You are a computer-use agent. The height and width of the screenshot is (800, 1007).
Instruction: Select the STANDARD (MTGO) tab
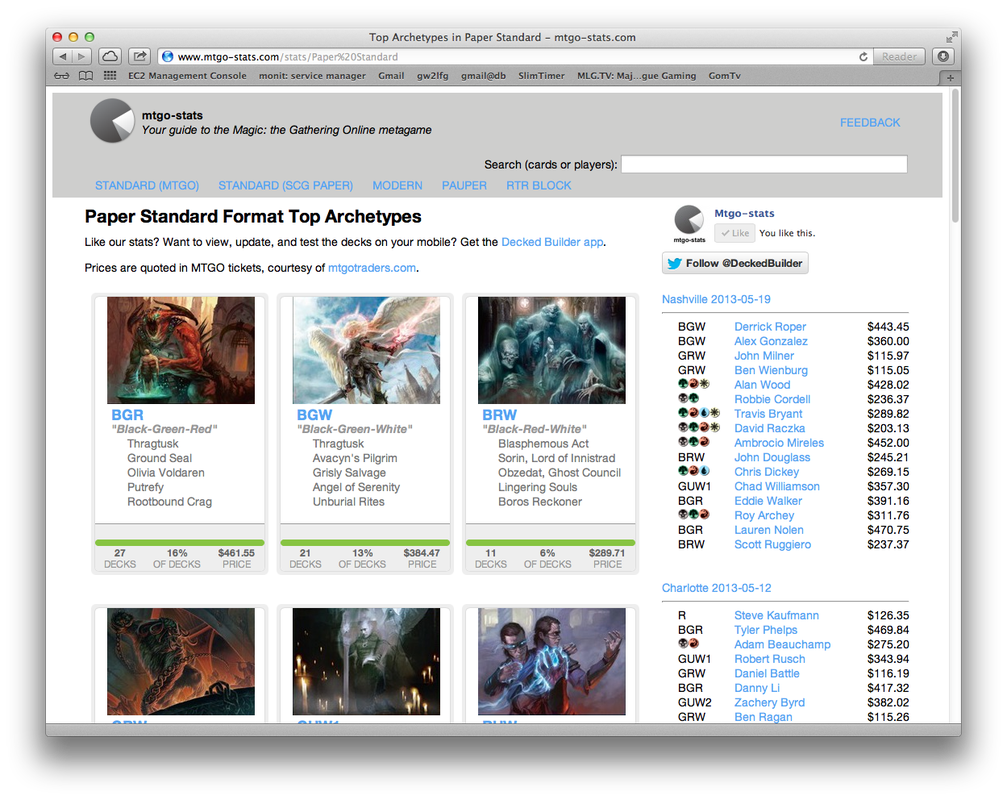[x=147, y=185]
